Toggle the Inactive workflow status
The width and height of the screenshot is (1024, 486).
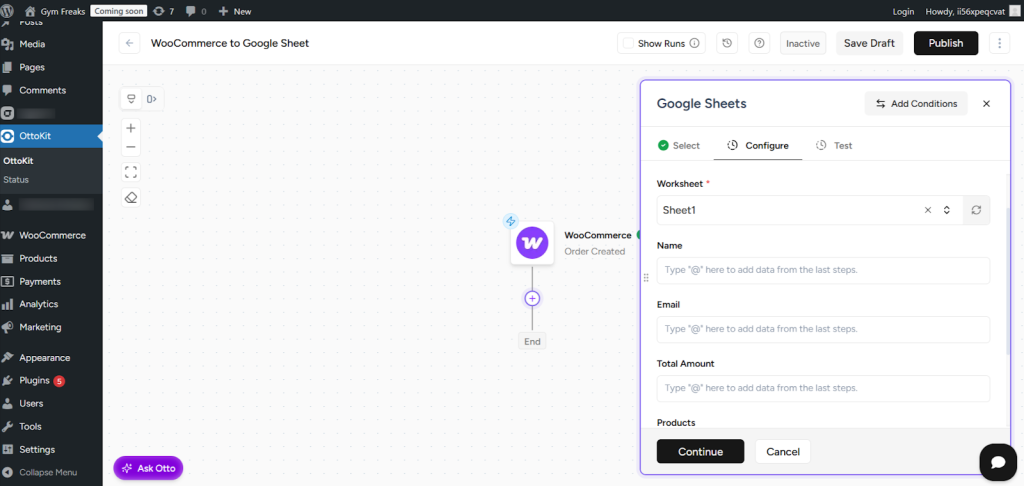point(802,43)
